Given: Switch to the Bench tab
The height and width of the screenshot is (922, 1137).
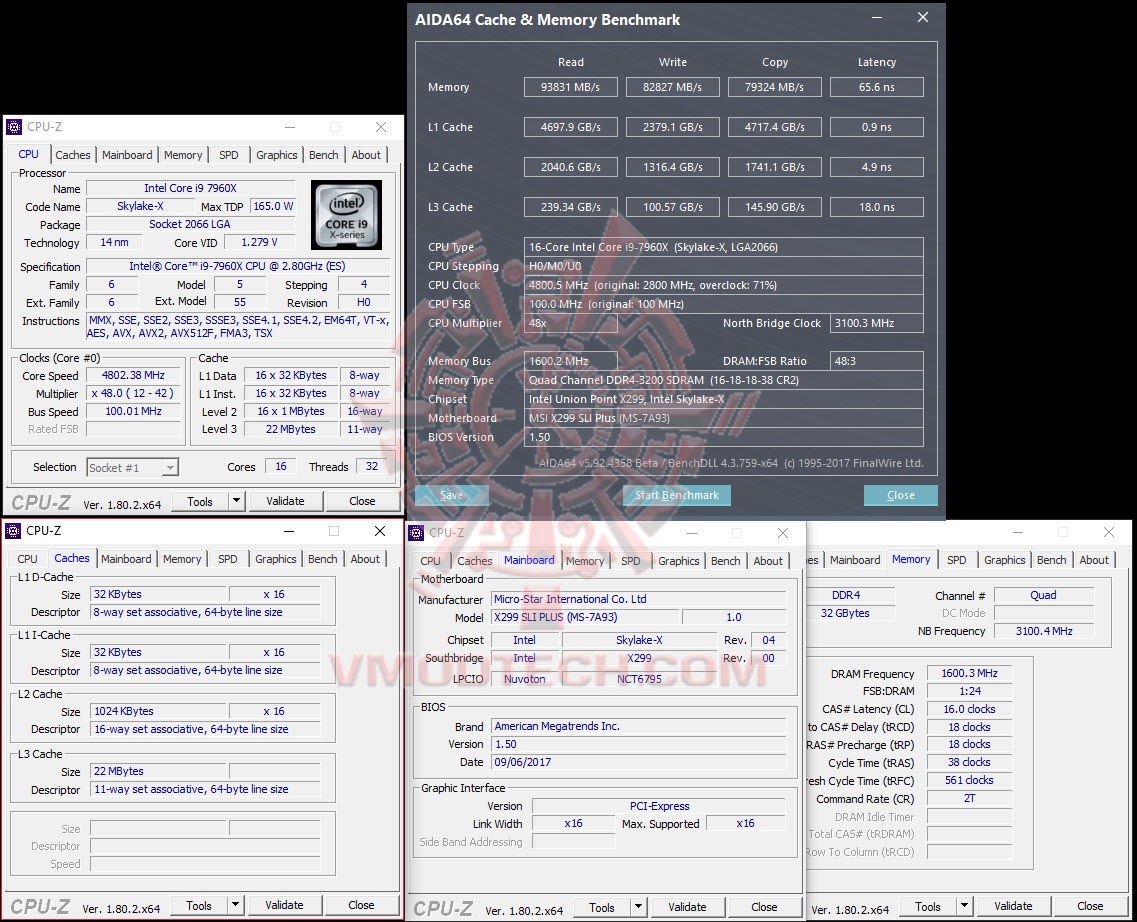Looking at the screenshot, I should (x=323, y=154).
